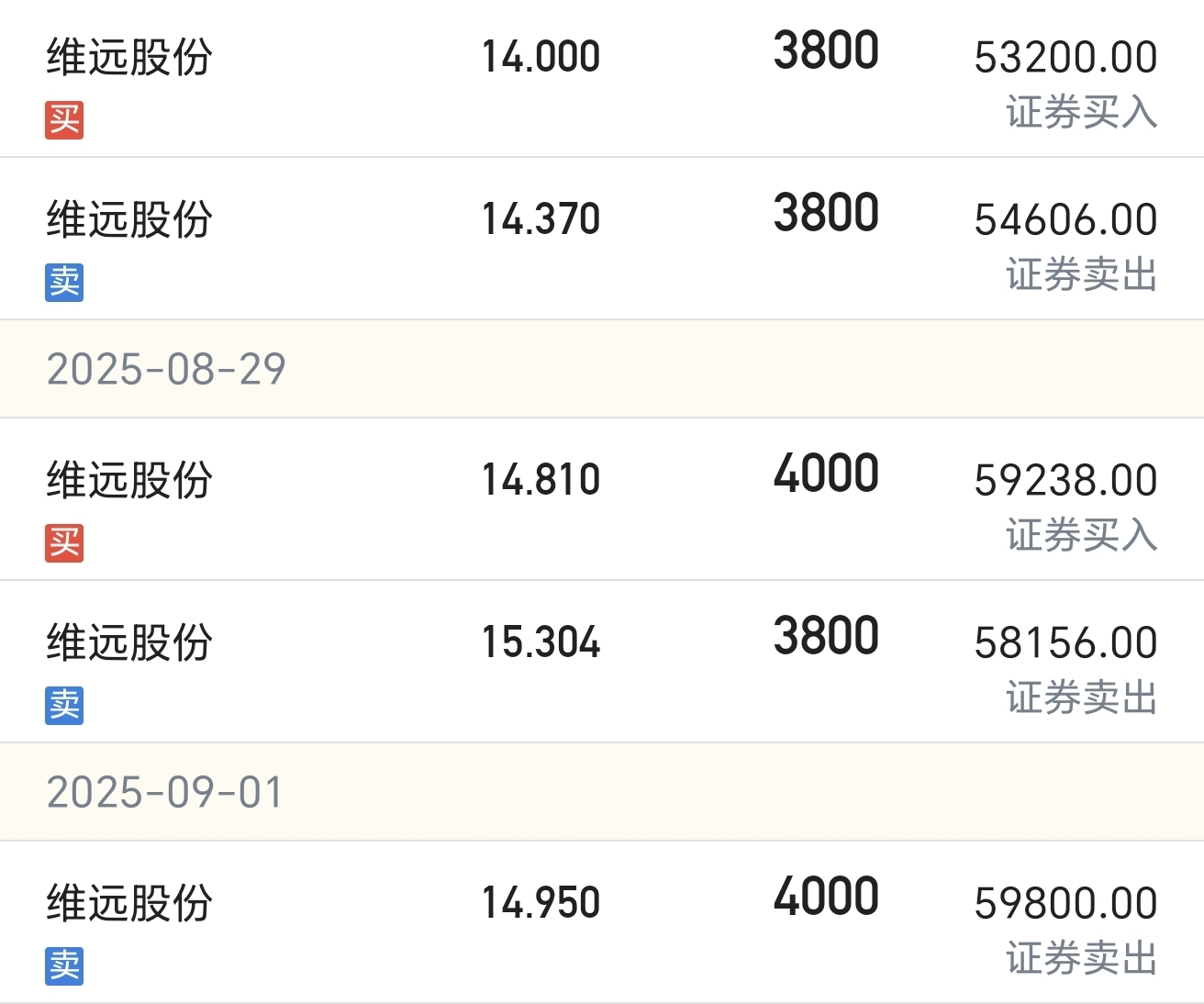The height and width of the screenshot is (1004, 1204).
Task: Click the 证券卖出 label under 54606.00
Action: [1082, 275]
